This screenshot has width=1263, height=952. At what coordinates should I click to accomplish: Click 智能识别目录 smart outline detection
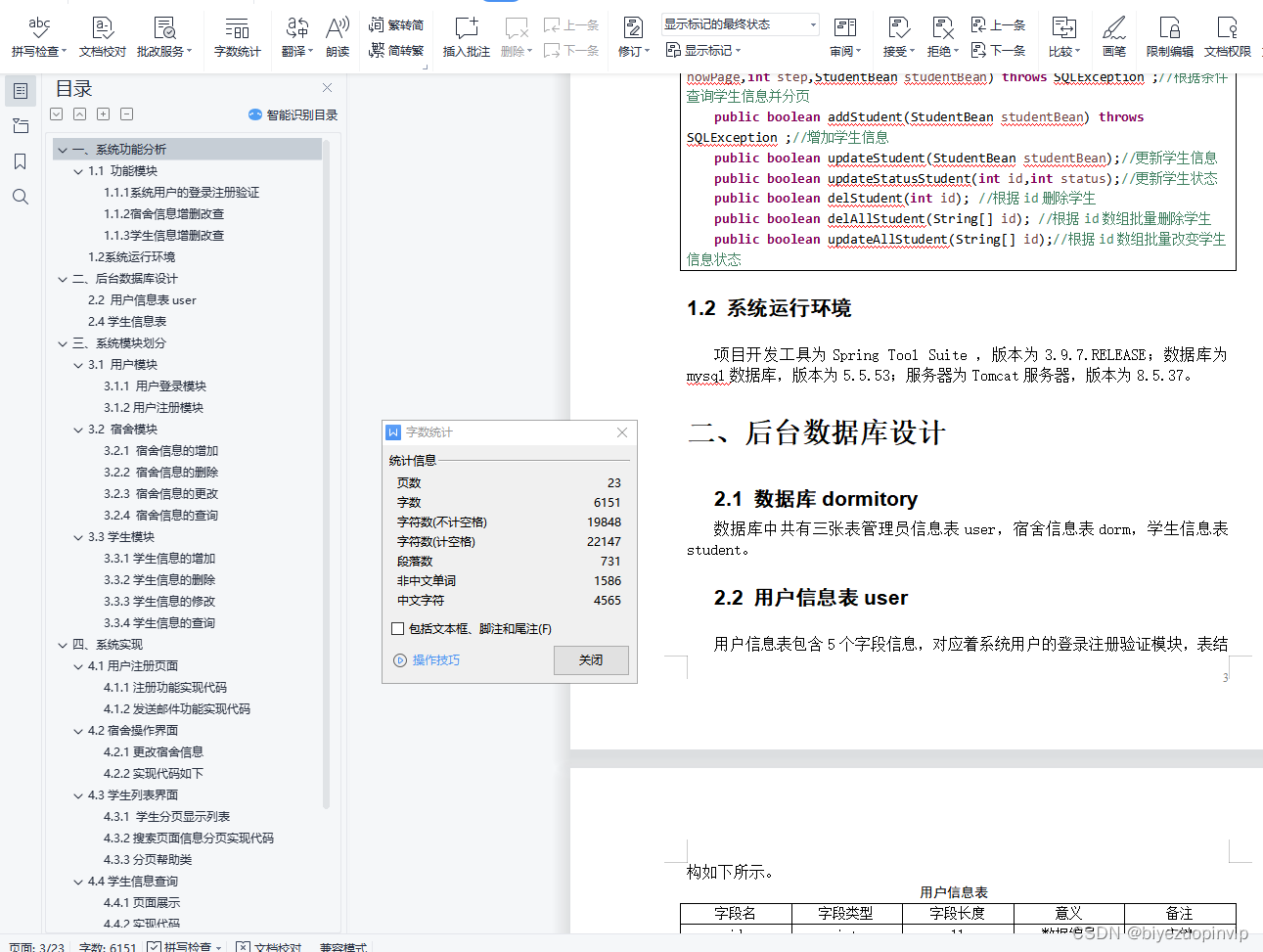tap(293, 114)
